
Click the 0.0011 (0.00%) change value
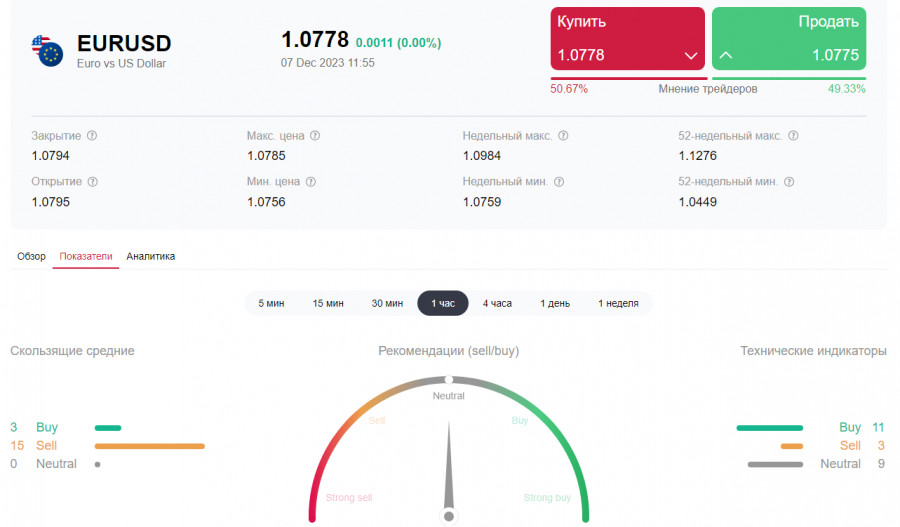(398, 42)
